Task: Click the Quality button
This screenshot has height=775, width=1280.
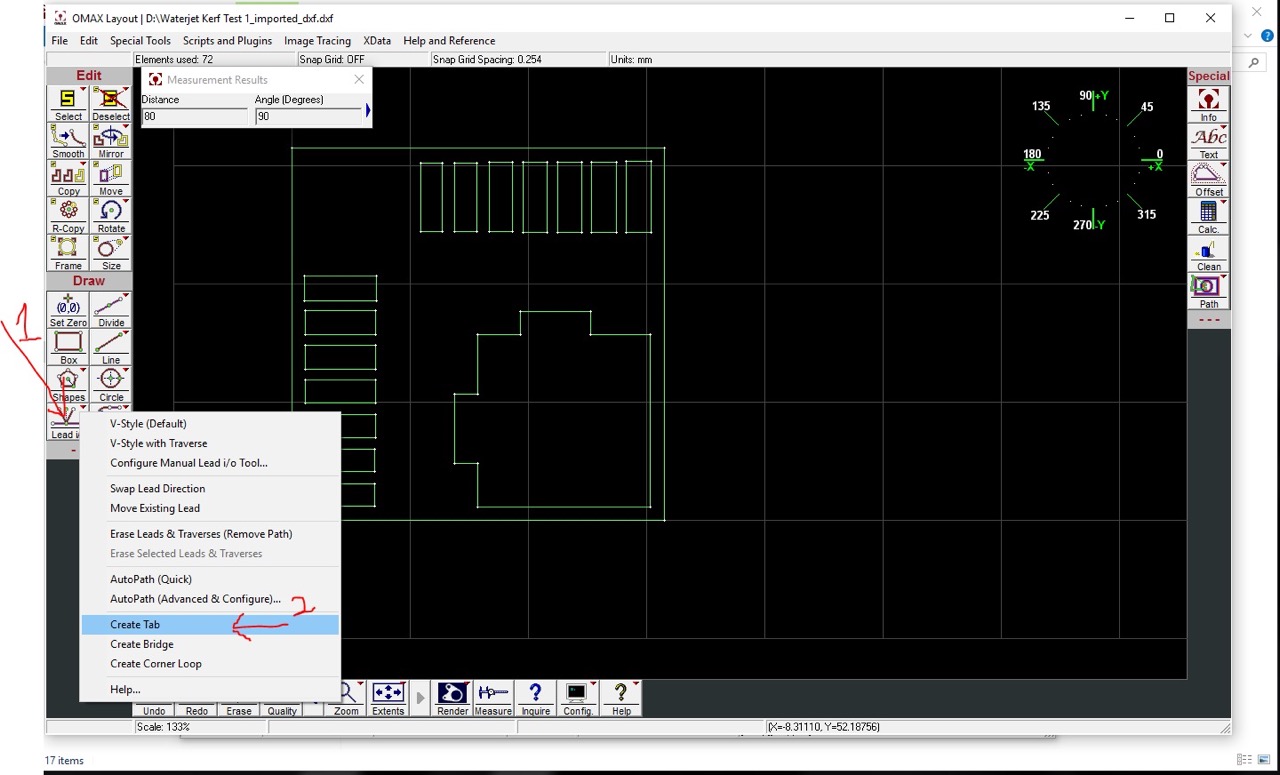Action: pos(282,710)
